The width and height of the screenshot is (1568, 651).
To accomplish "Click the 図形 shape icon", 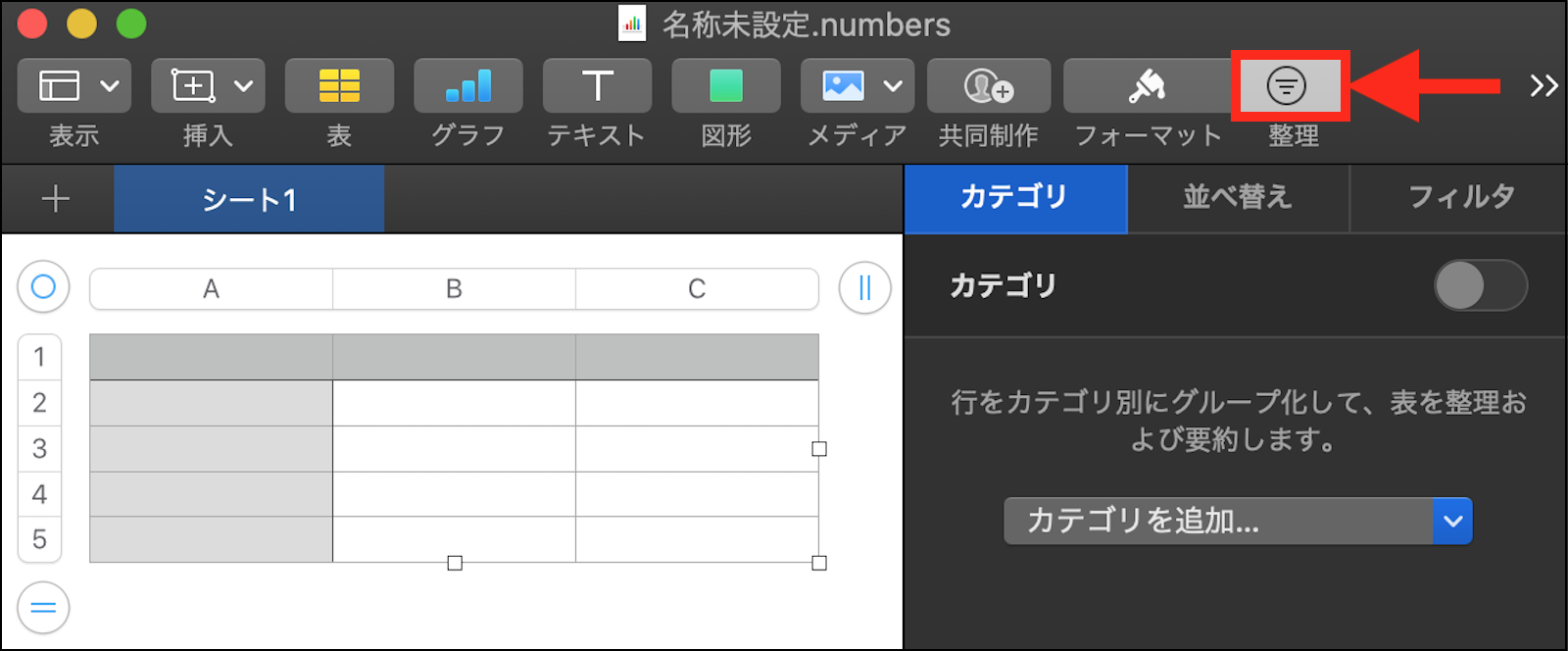I will 725,86.
